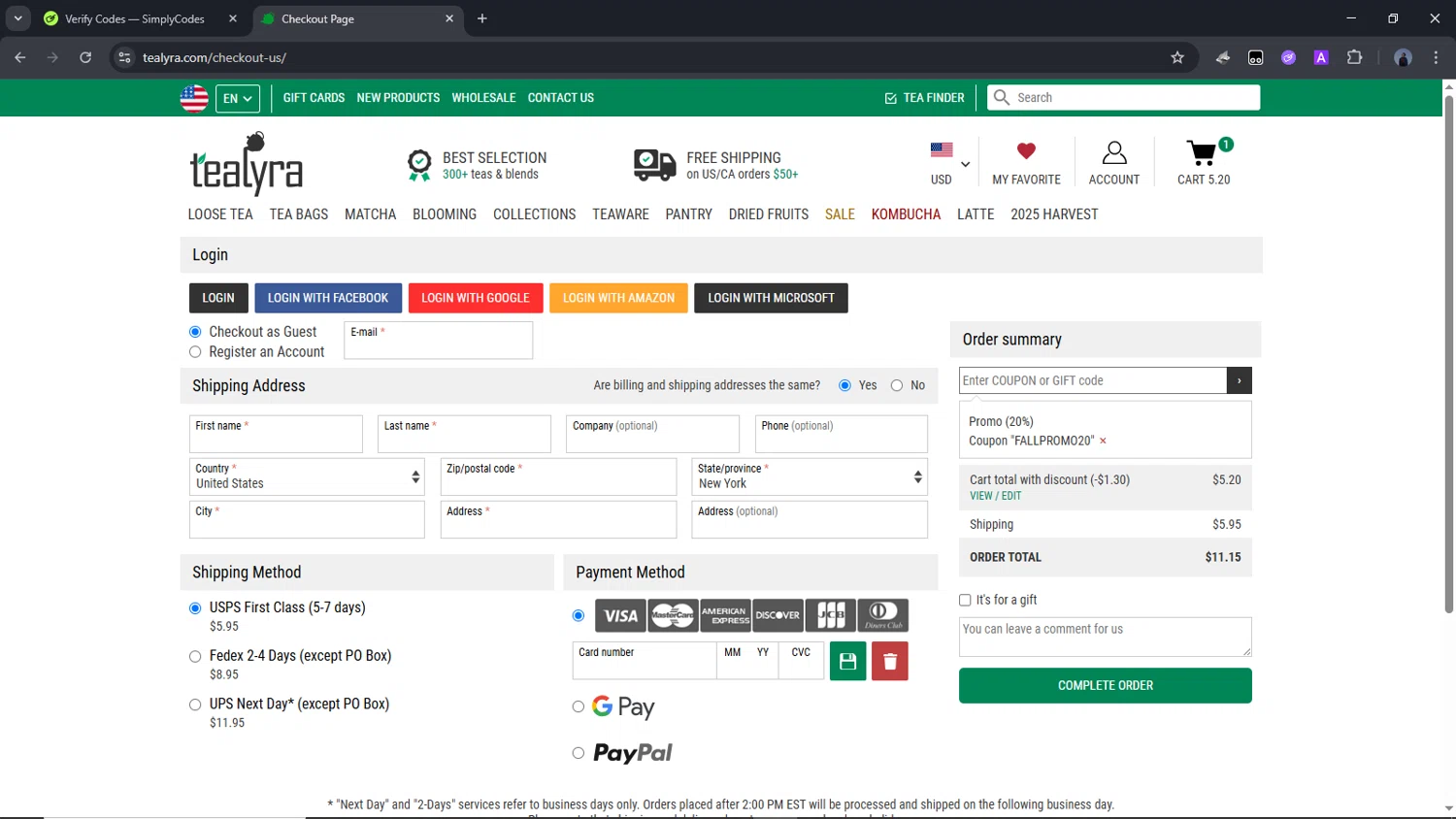
Task: Click the Discover card logo
Action: tap(778, 615)
